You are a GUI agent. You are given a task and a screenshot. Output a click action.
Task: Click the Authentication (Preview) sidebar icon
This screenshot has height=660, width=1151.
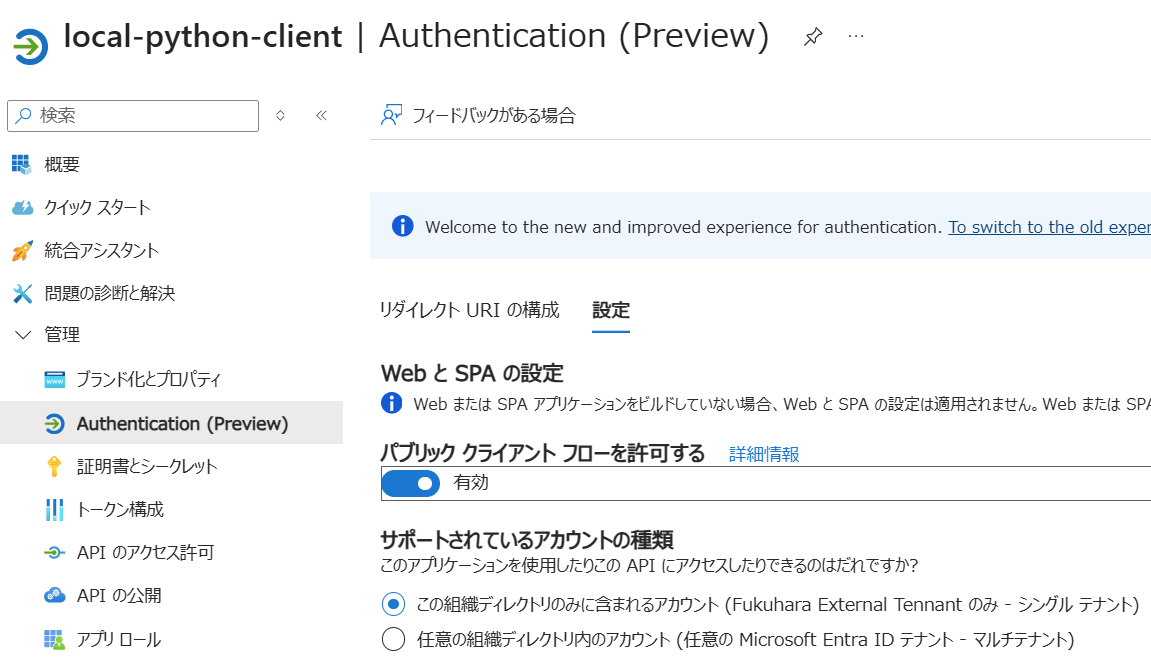pyautogui.click(x=54, y=424)
